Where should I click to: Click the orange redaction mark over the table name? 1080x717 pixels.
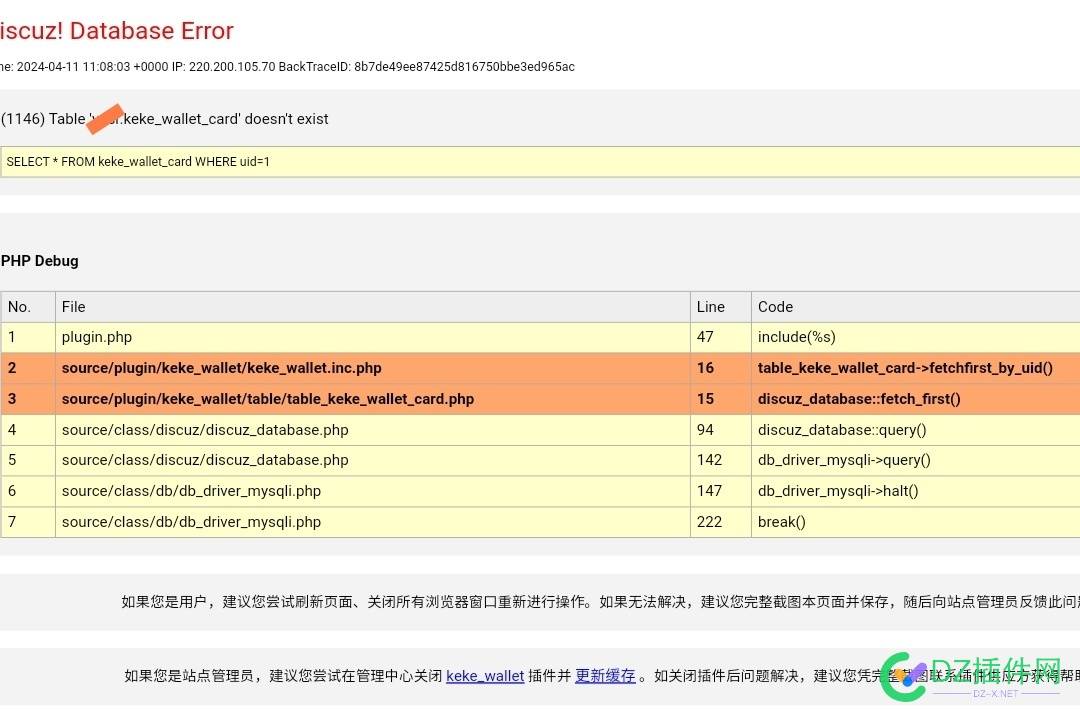tap(105, 118)
